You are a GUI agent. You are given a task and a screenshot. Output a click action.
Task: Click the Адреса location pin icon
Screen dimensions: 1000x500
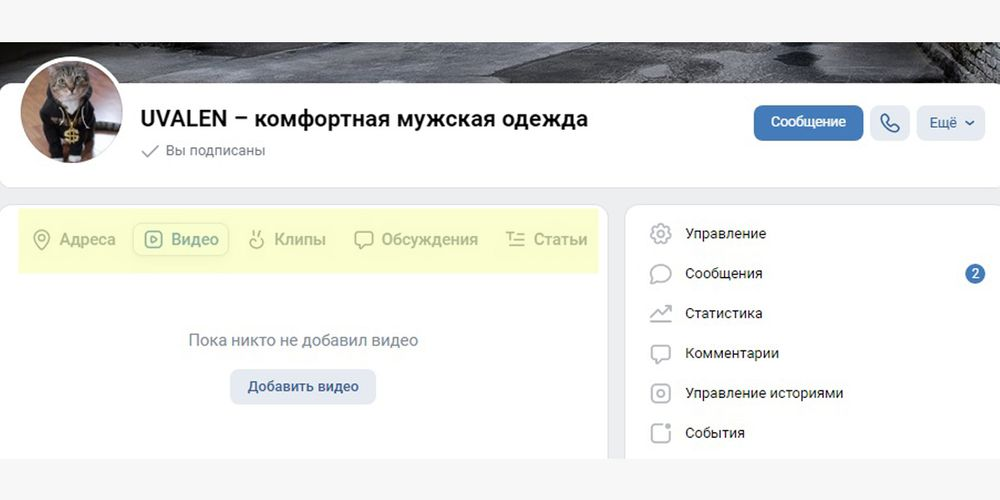(x=41, y=240)
